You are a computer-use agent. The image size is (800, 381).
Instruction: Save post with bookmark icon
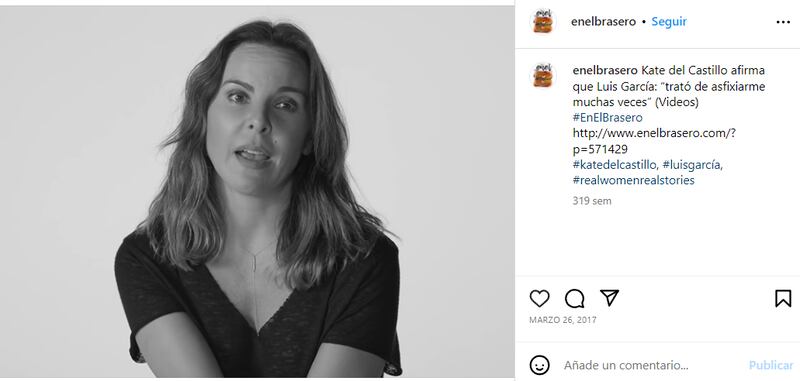[x=783, y=298]
